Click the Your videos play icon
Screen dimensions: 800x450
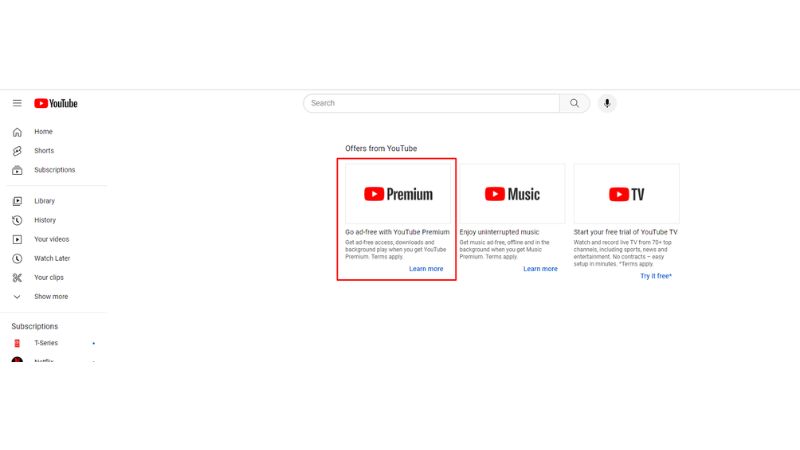click(17, 239)
